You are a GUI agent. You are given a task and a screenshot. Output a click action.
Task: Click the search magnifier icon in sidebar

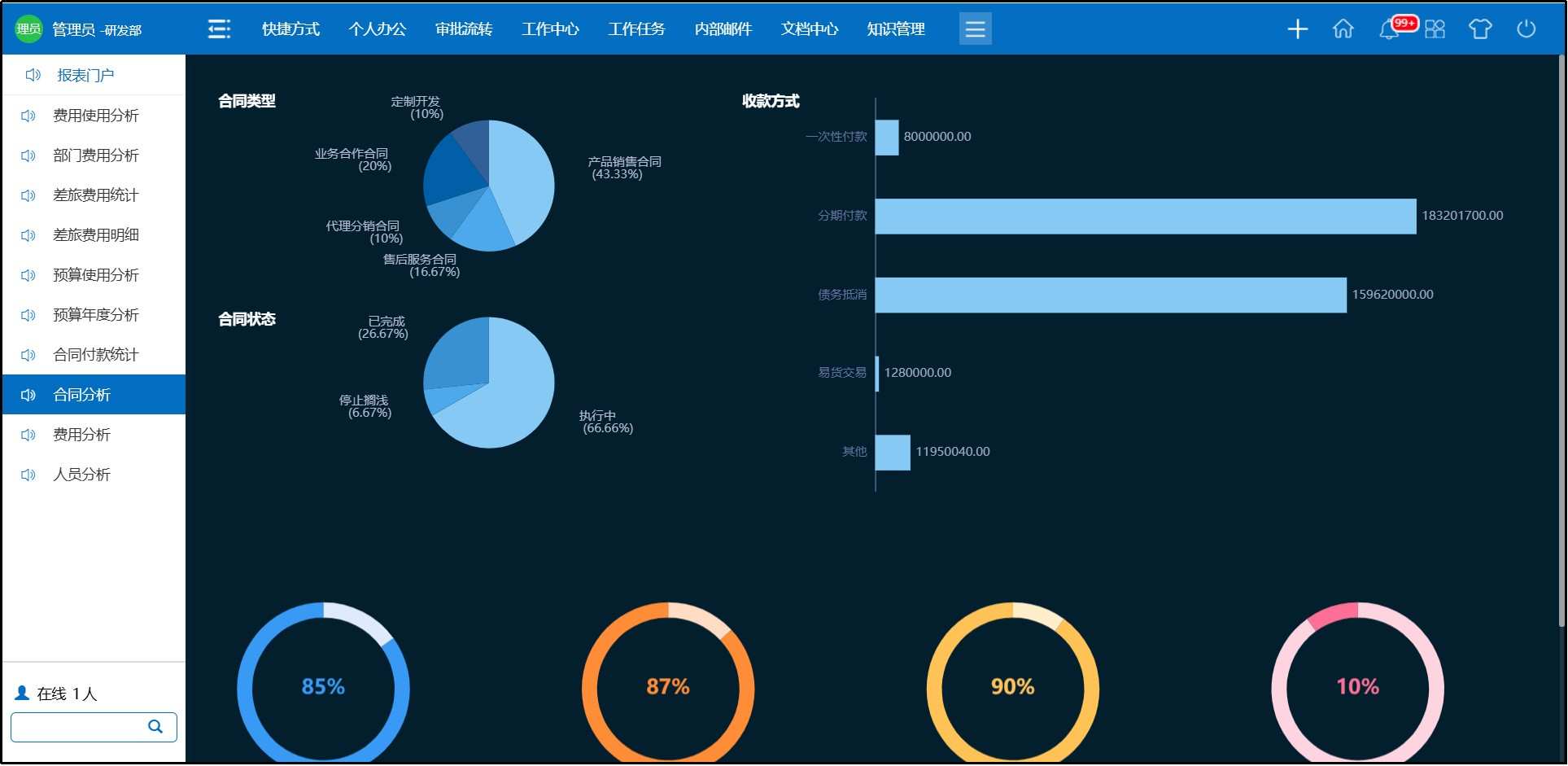click(x=155, y=726)
